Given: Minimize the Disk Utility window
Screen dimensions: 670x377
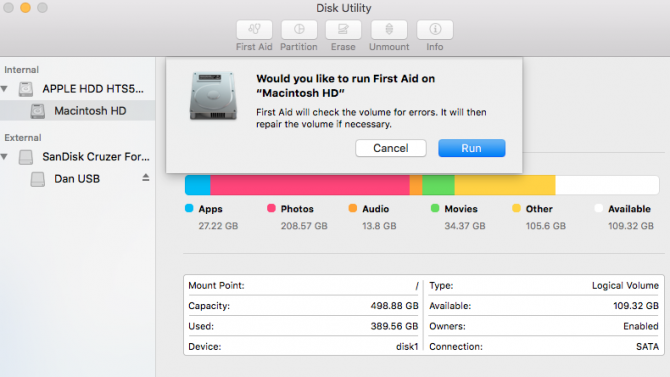Looking at the screenshot, I should (x=25, y=8).
